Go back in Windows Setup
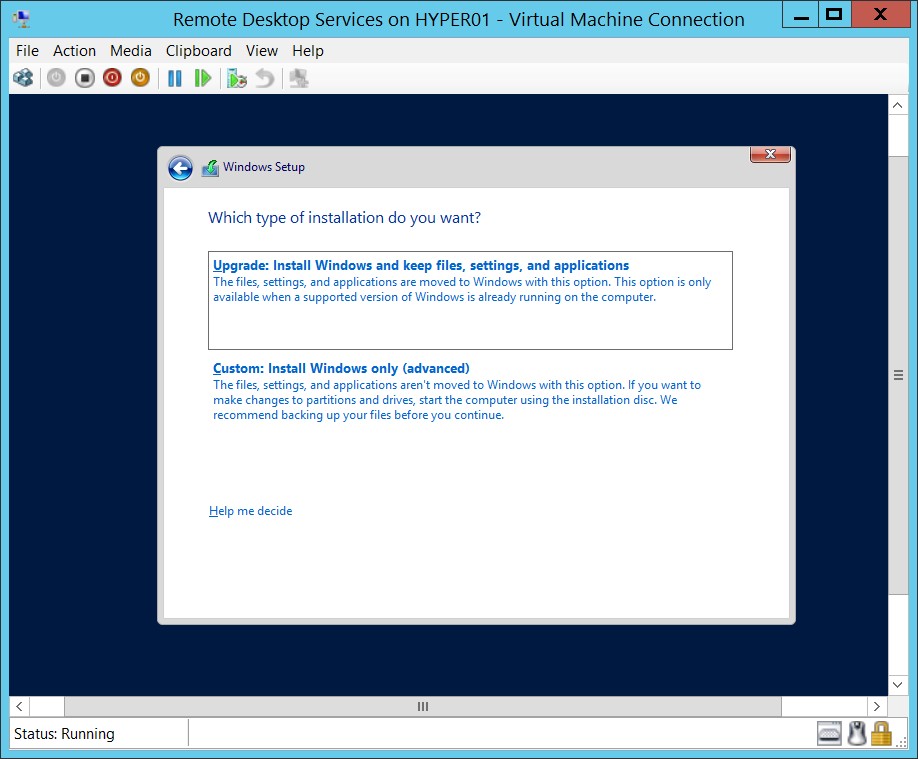Image resolution: width=918 pixels, height=759 pixels. pyautogui.click(x=180, y=168)
